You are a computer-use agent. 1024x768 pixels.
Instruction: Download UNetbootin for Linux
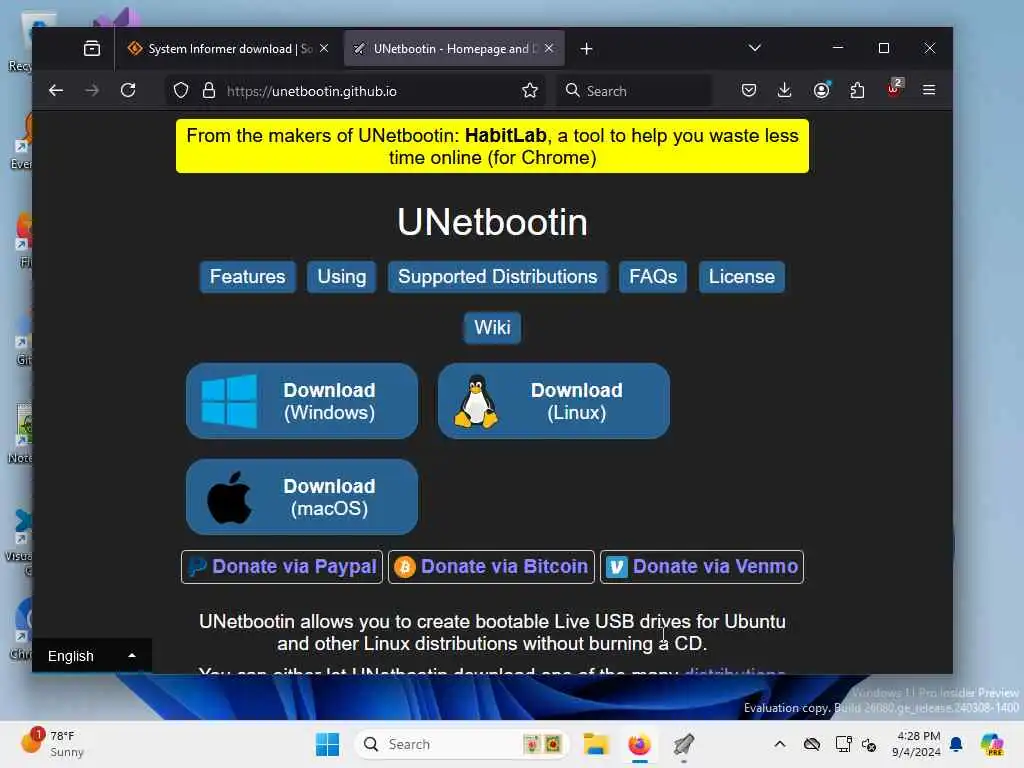(554, 401)
